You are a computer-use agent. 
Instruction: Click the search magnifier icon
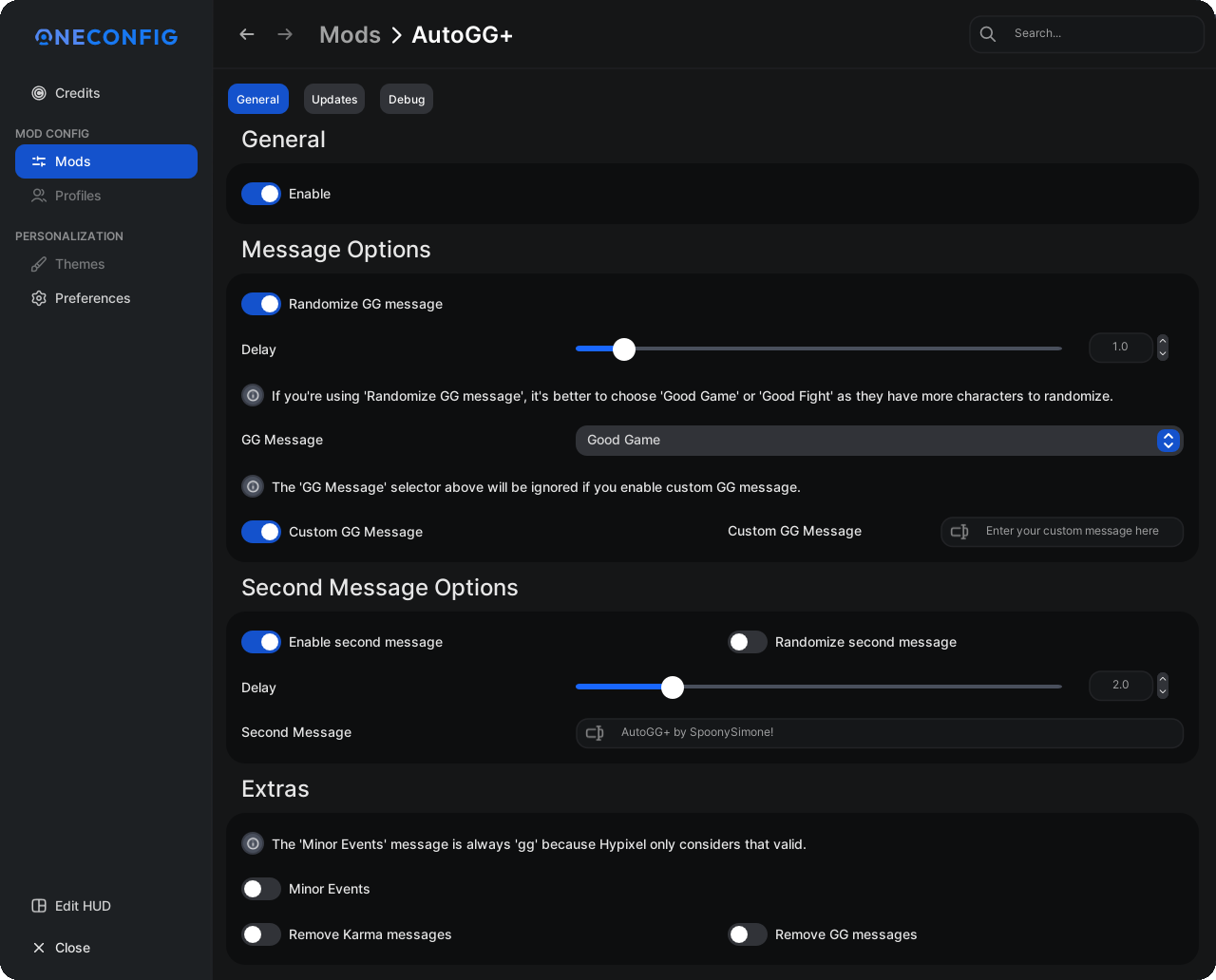988,34
